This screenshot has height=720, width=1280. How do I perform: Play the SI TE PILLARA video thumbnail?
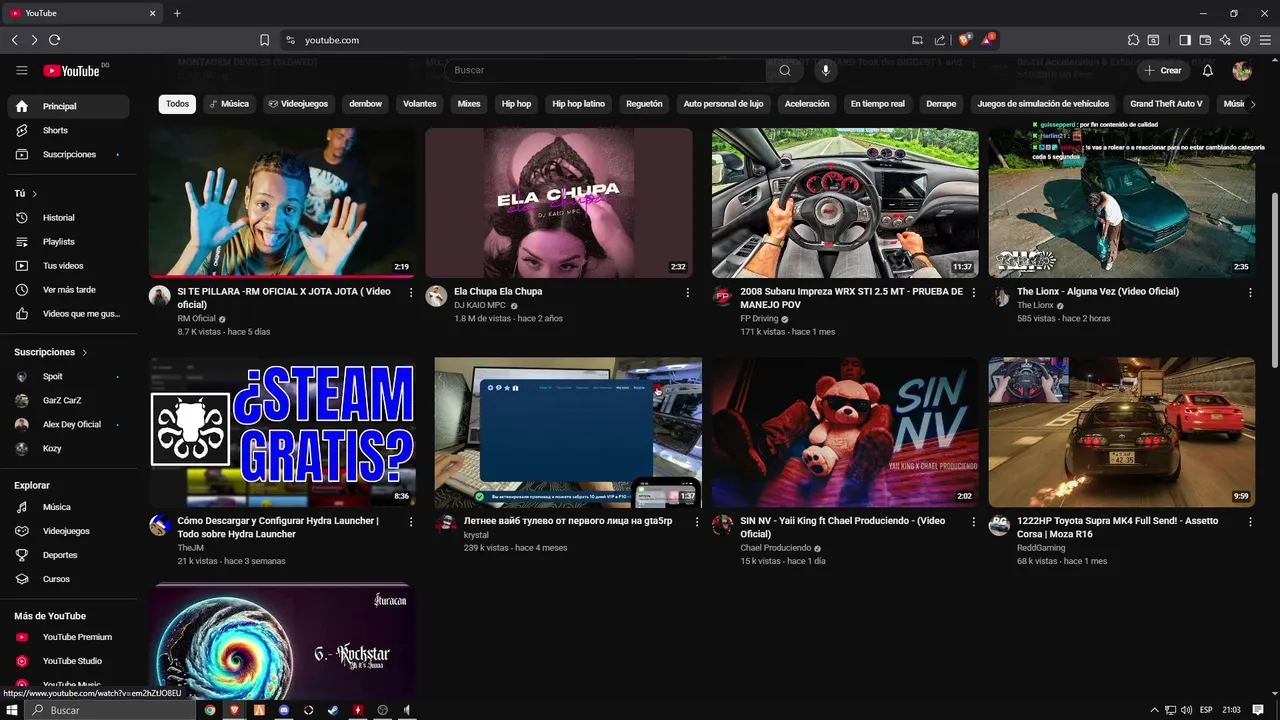click(282, 202)
